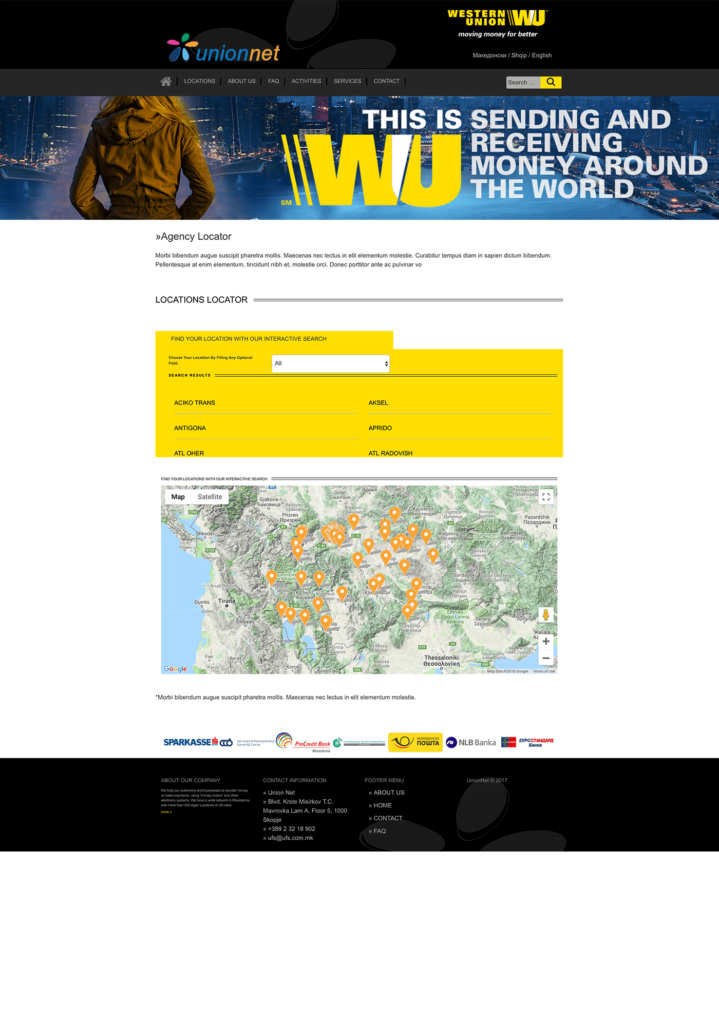The height and width of the screenshot is (1024, 719).
Task: Click the yellow search magnifier button
Action: (551, 82)
